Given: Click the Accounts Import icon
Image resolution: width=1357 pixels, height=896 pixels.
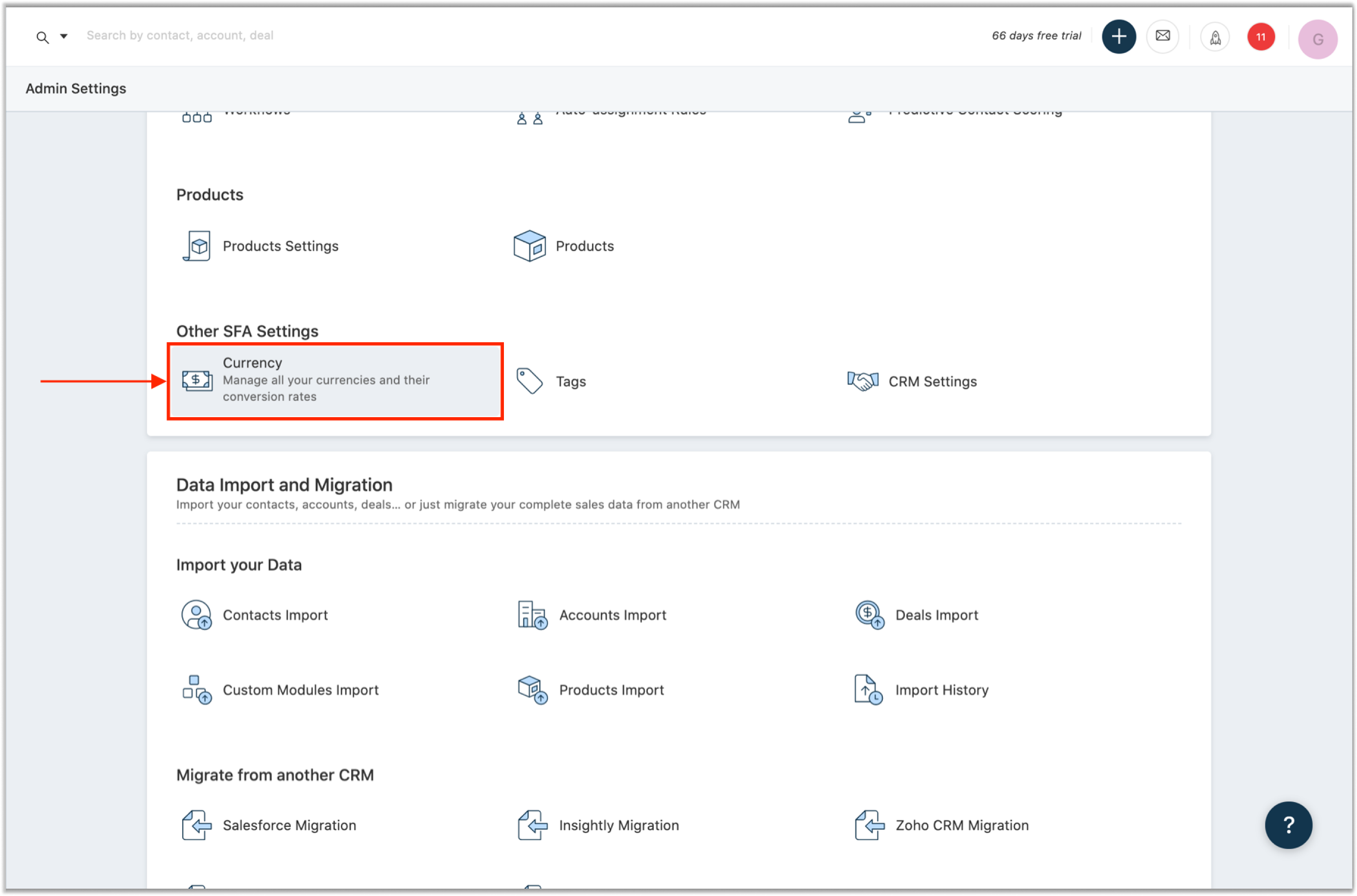Looking at the screenshot, I should (x=532, y=615).
